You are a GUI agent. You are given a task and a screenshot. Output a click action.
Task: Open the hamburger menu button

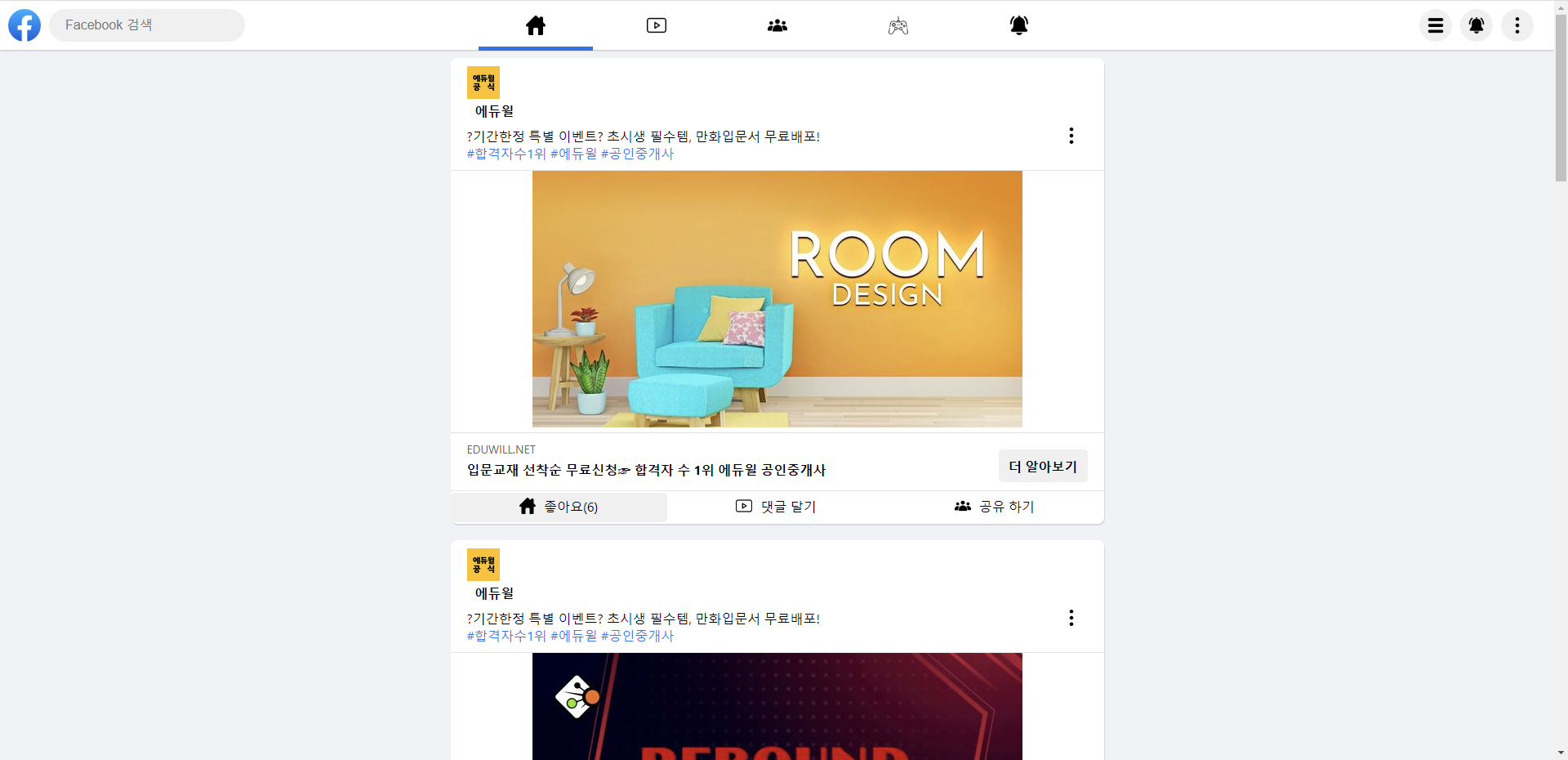point(1436,25)
